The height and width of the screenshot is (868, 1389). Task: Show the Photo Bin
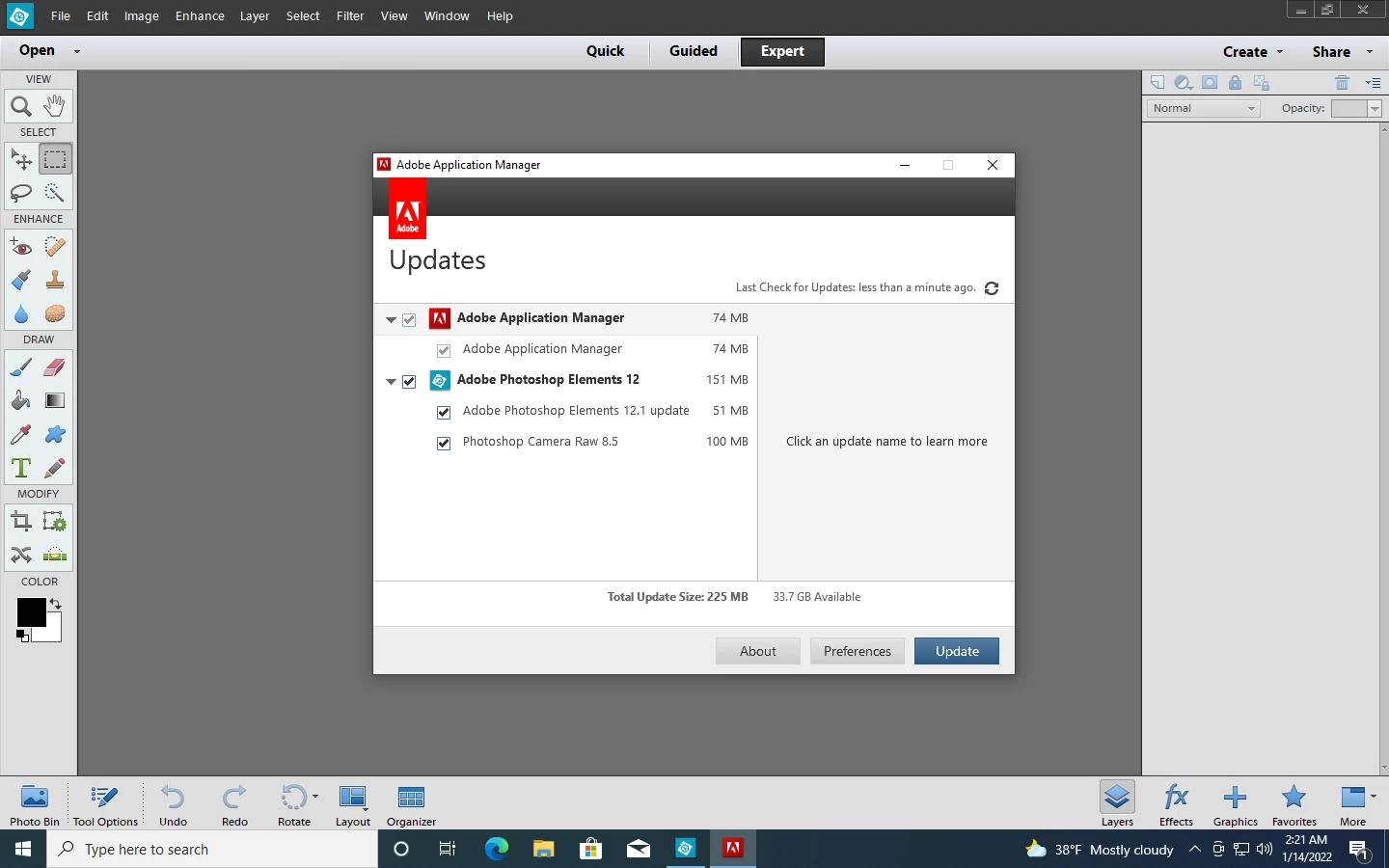tap(35, 805)
